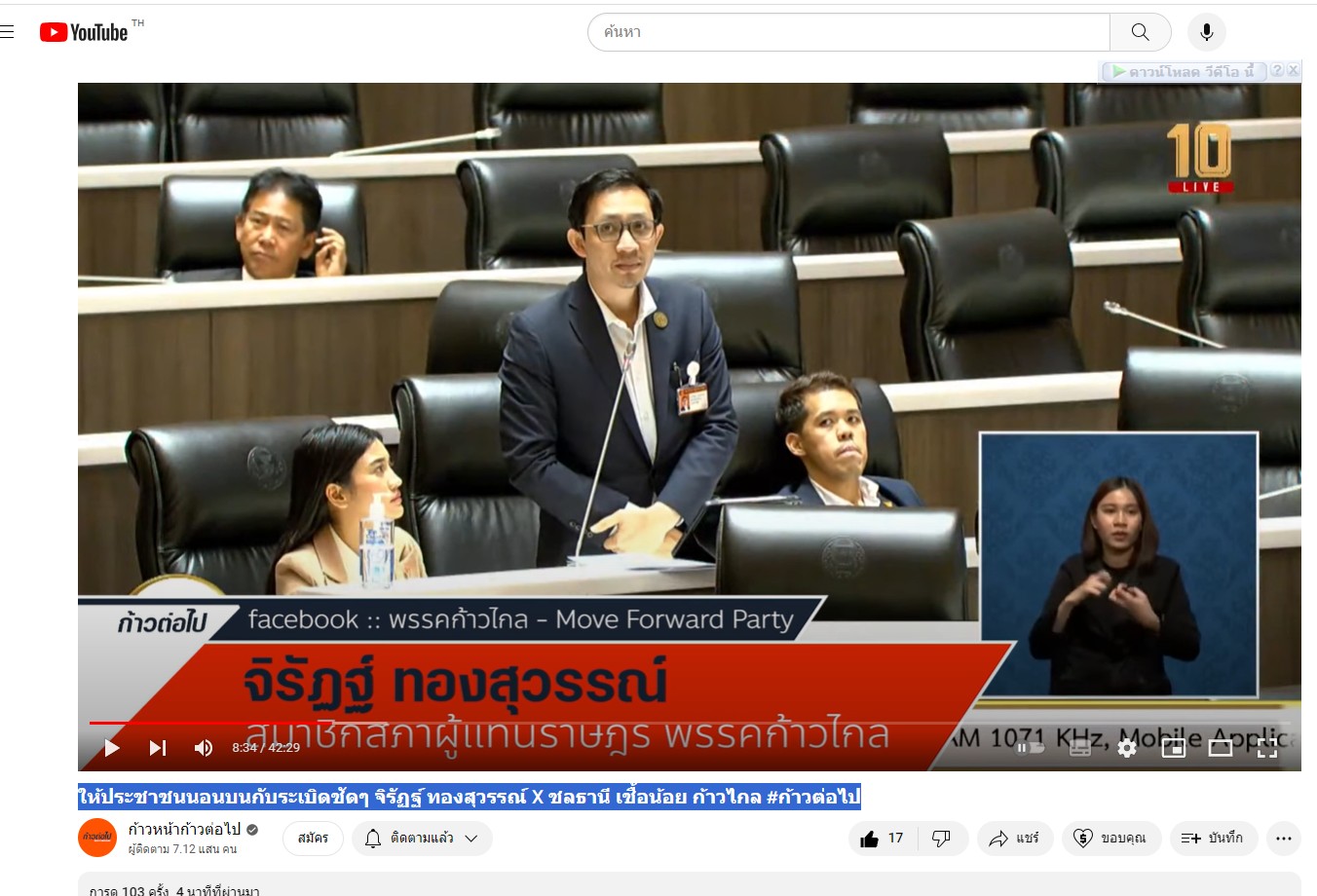Play the video
The width and height of the screenshot is (1317, 896).
coord(112,748)
